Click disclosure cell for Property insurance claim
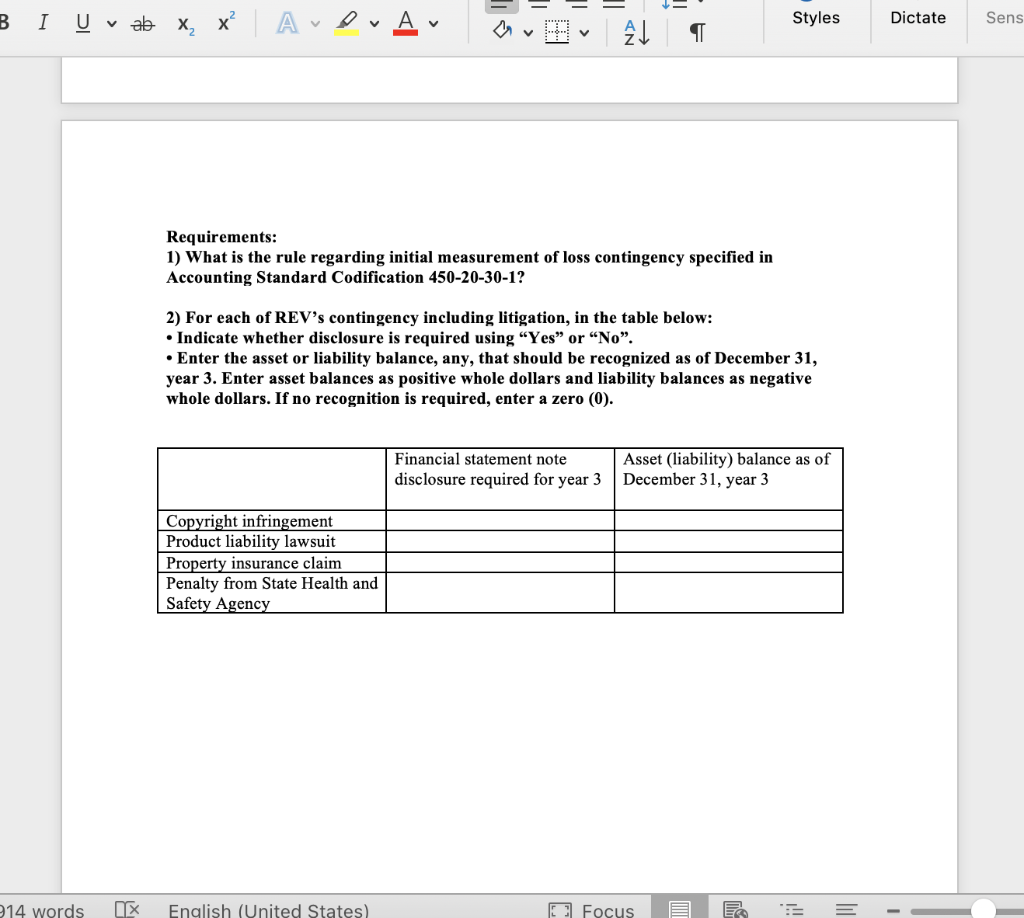 coord(500,562)
